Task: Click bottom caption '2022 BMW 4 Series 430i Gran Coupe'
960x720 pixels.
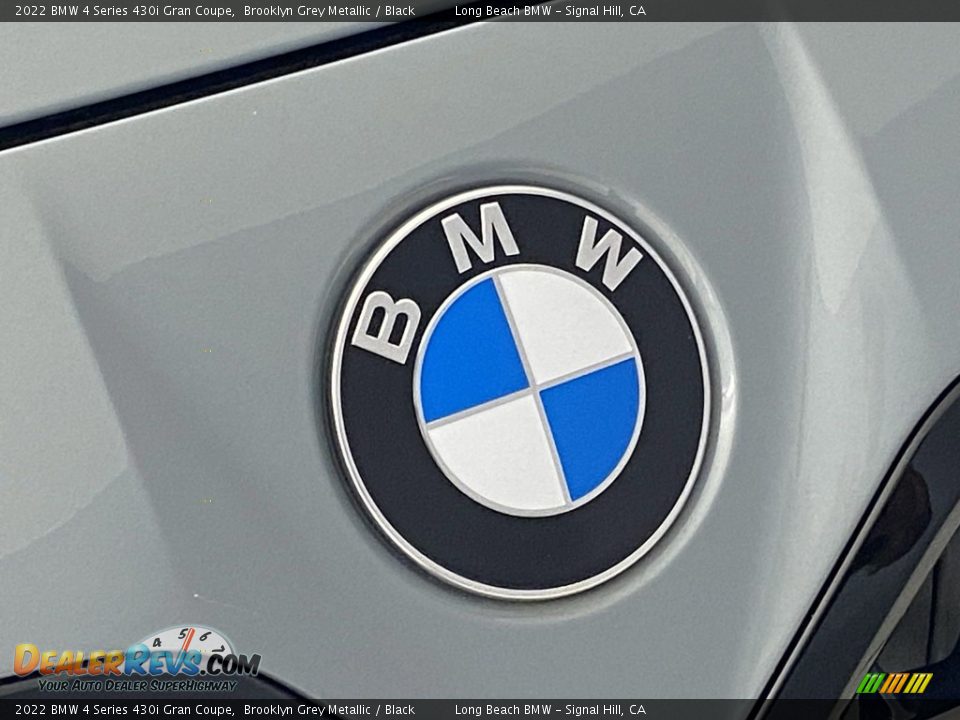Action: 125,710
